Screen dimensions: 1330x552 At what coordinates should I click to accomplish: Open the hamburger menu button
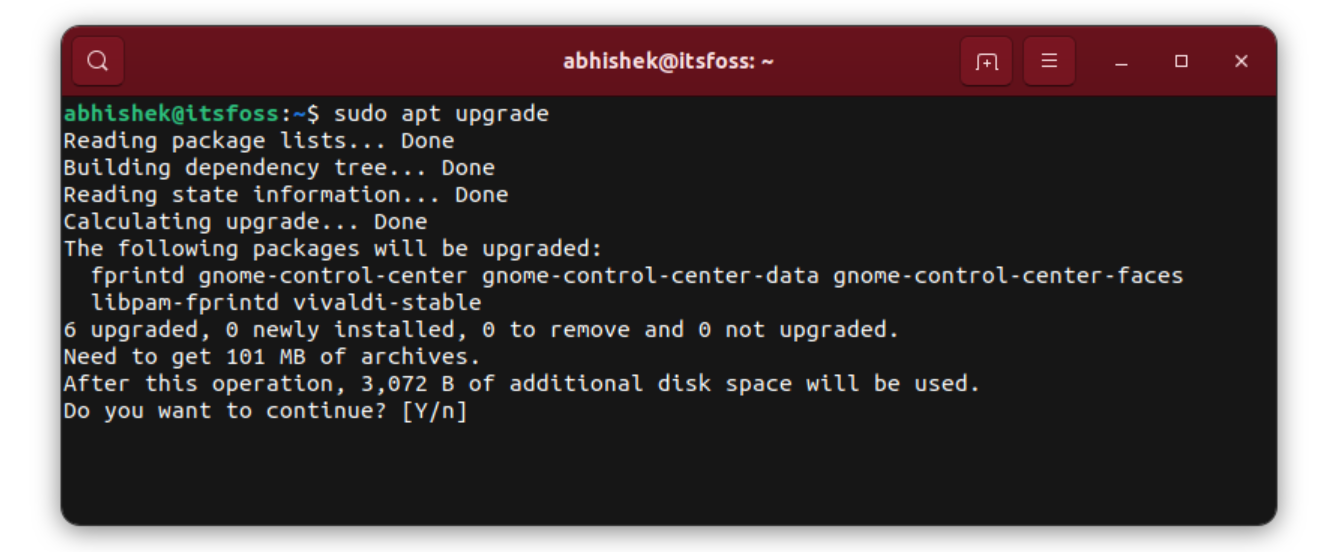1049,61
